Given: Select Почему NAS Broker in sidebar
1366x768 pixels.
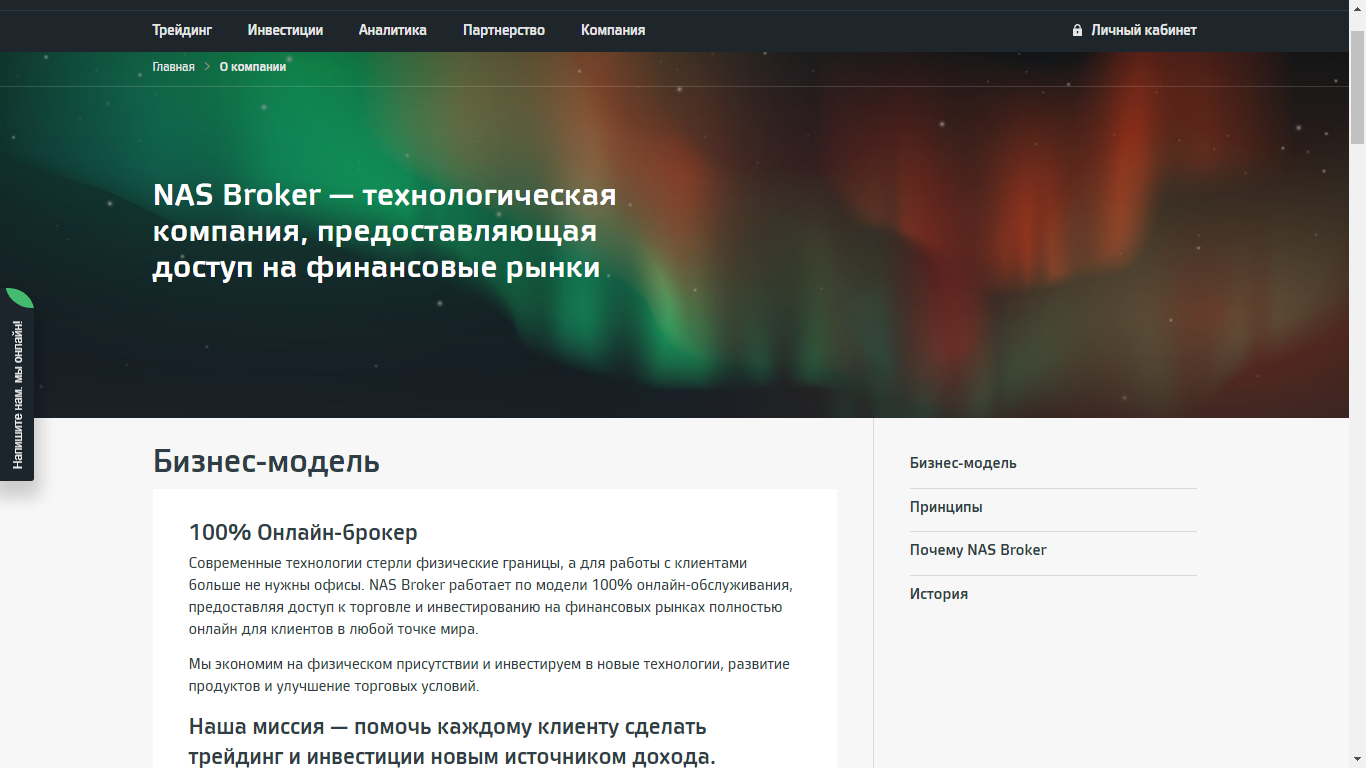Looking at the screenshot, I should [978, 550].
